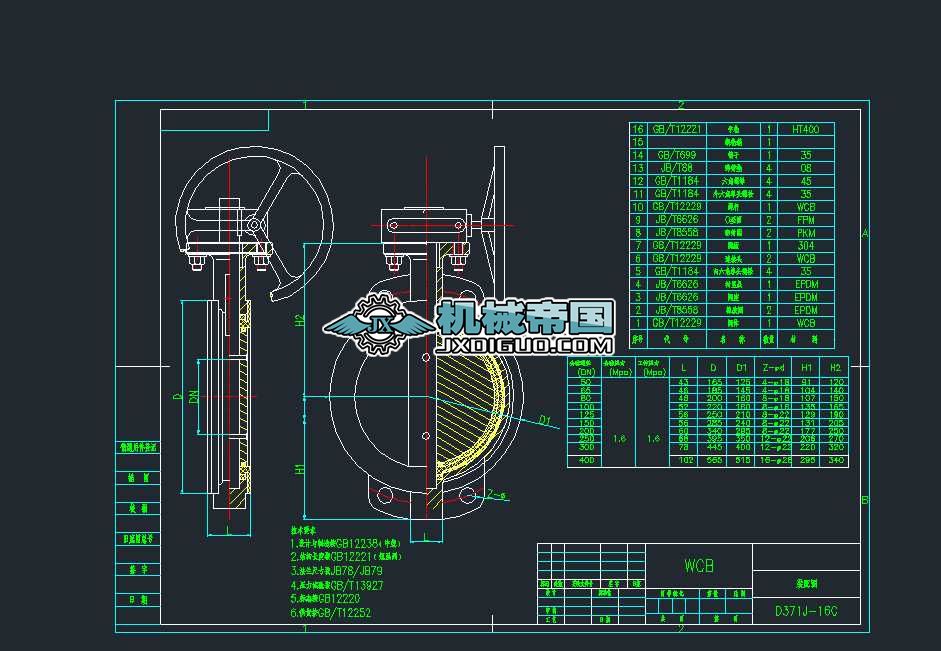941x651 pixels.
Task: Click GB/T12229 code in row 6
Action: 677,259
